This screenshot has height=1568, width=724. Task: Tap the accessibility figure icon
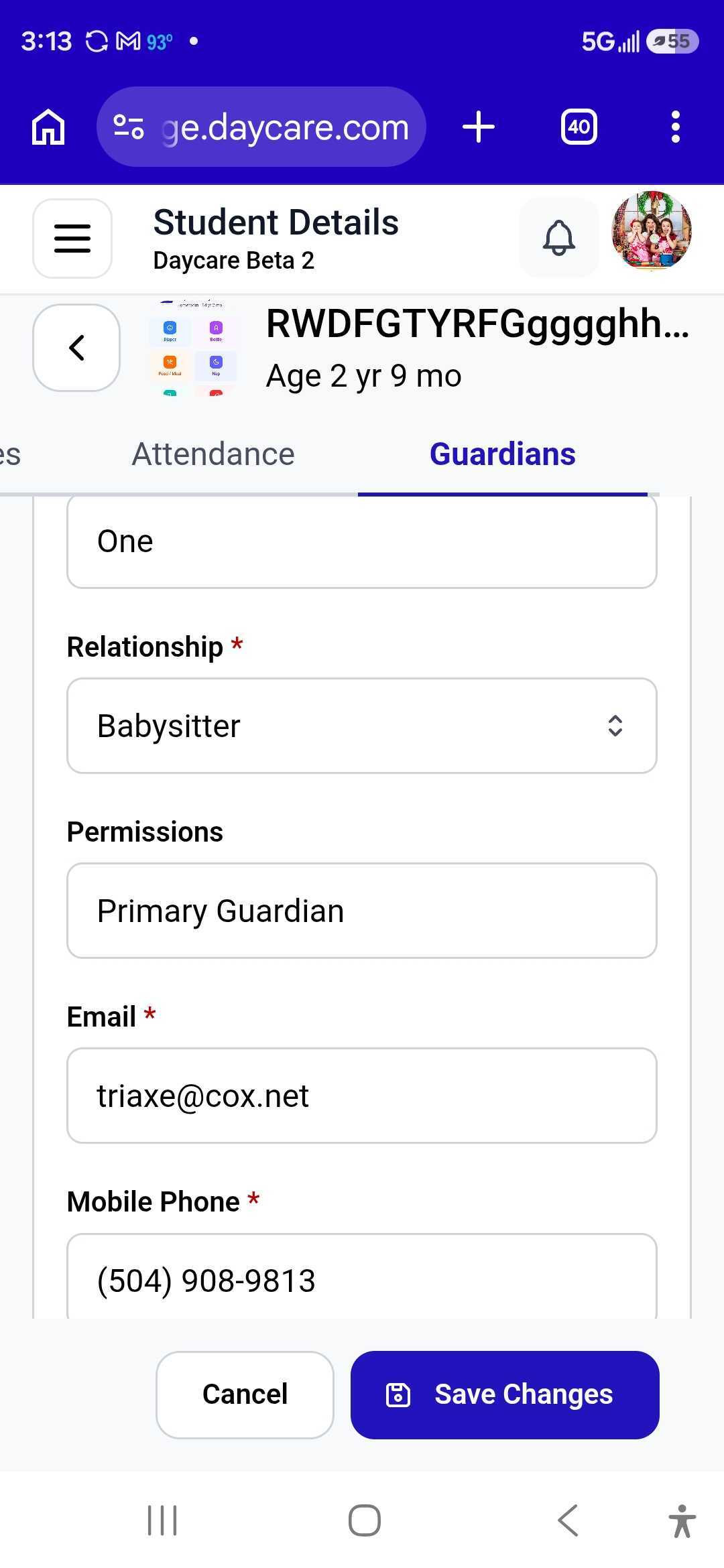(682, 1520)
